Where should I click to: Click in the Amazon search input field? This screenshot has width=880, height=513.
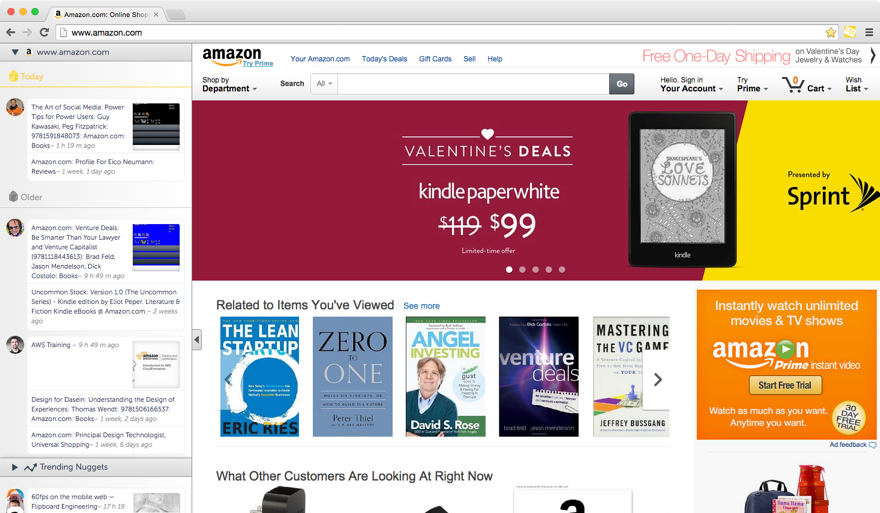473,84
